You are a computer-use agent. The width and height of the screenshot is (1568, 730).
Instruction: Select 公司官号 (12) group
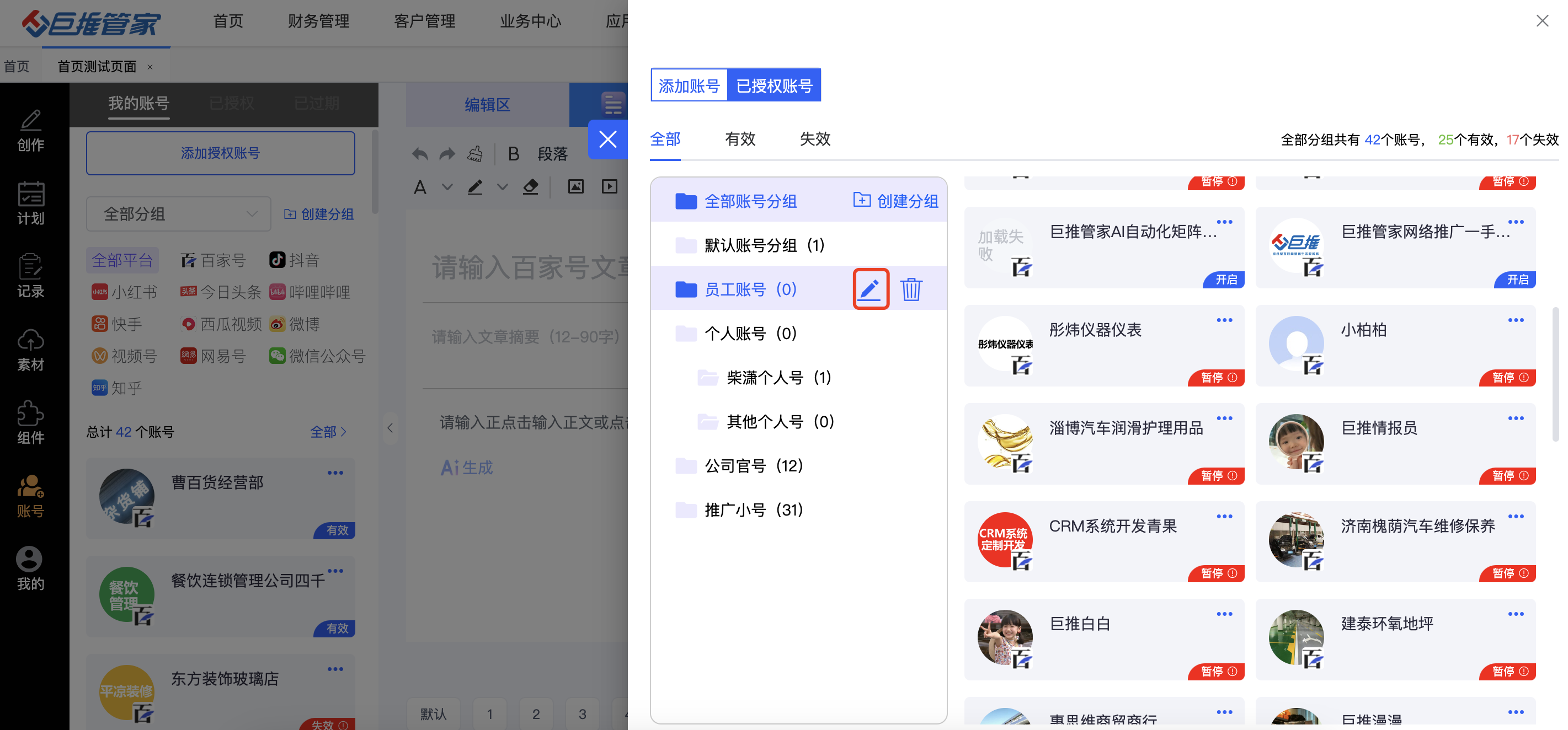click(x=798, y=466)
